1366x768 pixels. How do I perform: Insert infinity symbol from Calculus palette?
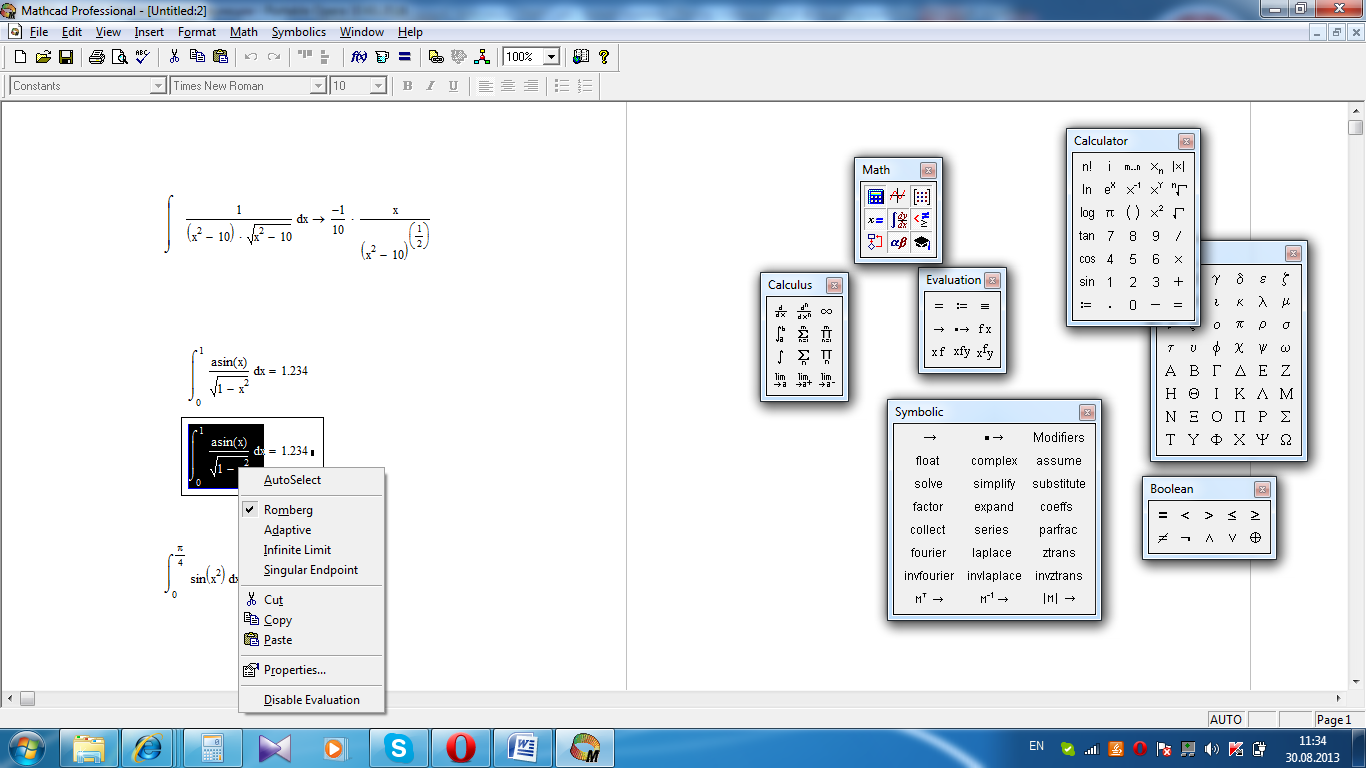(x=826, y=311)
